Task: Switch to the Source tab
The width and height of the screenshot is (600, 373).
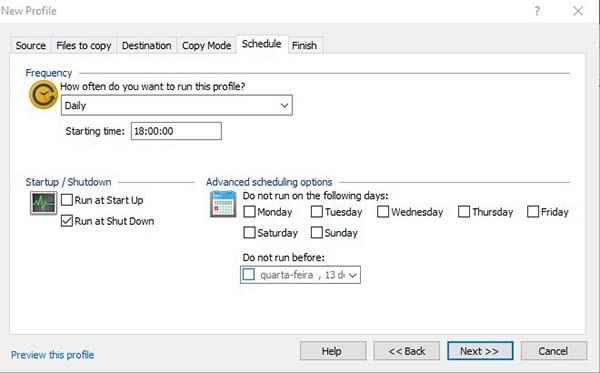Action: click(x=31, y=46)
